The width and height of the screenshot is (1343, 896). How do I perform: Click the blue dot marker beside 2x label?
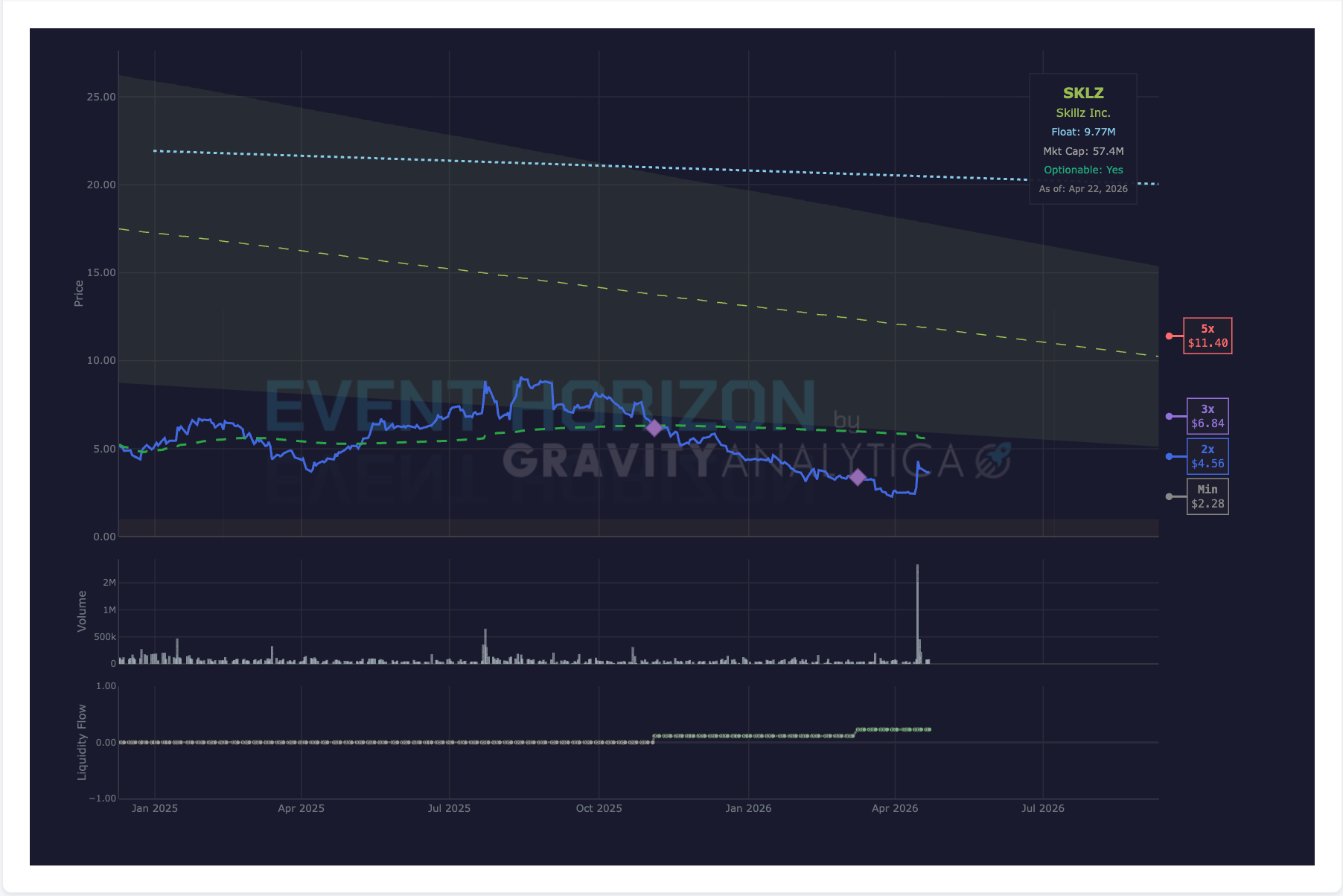(1170, 456)
